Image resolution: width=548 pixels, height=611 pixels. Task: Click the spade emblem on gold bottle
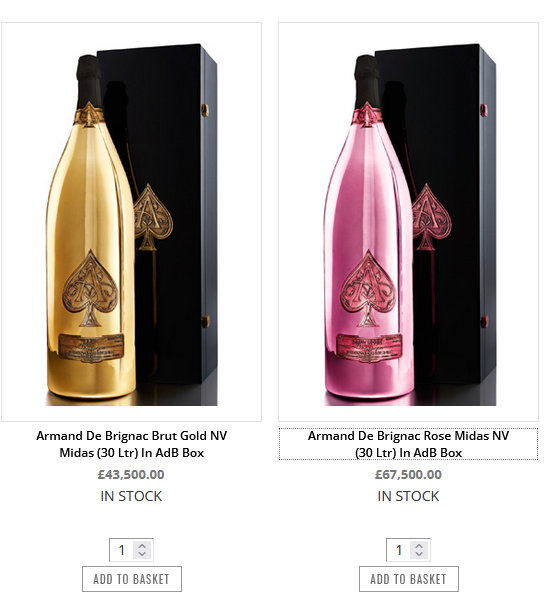[90, 288]
